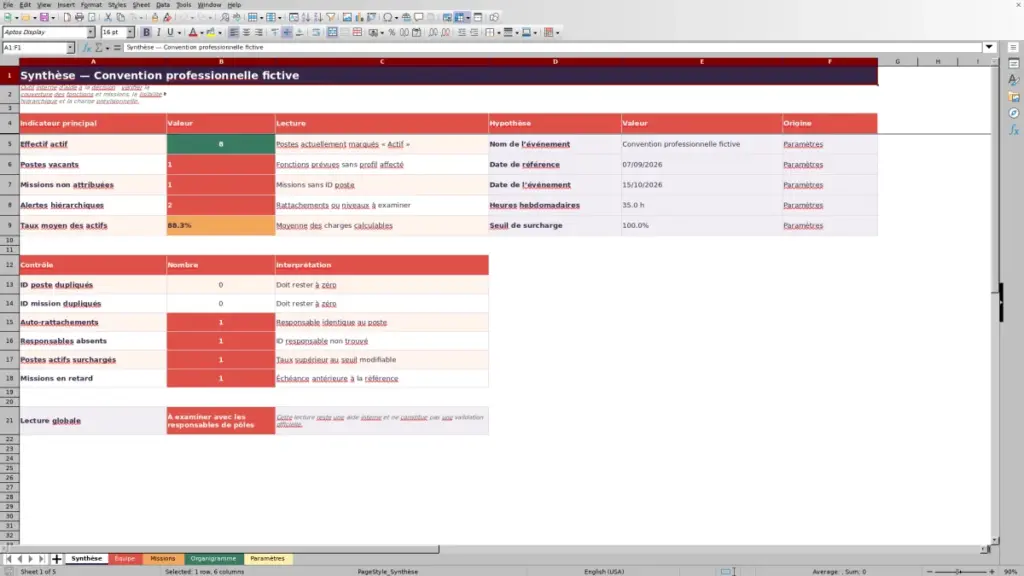The image size is (1024, 576).
Task: Enable Center Horizontally alignment
Action: tap(246, 33)
